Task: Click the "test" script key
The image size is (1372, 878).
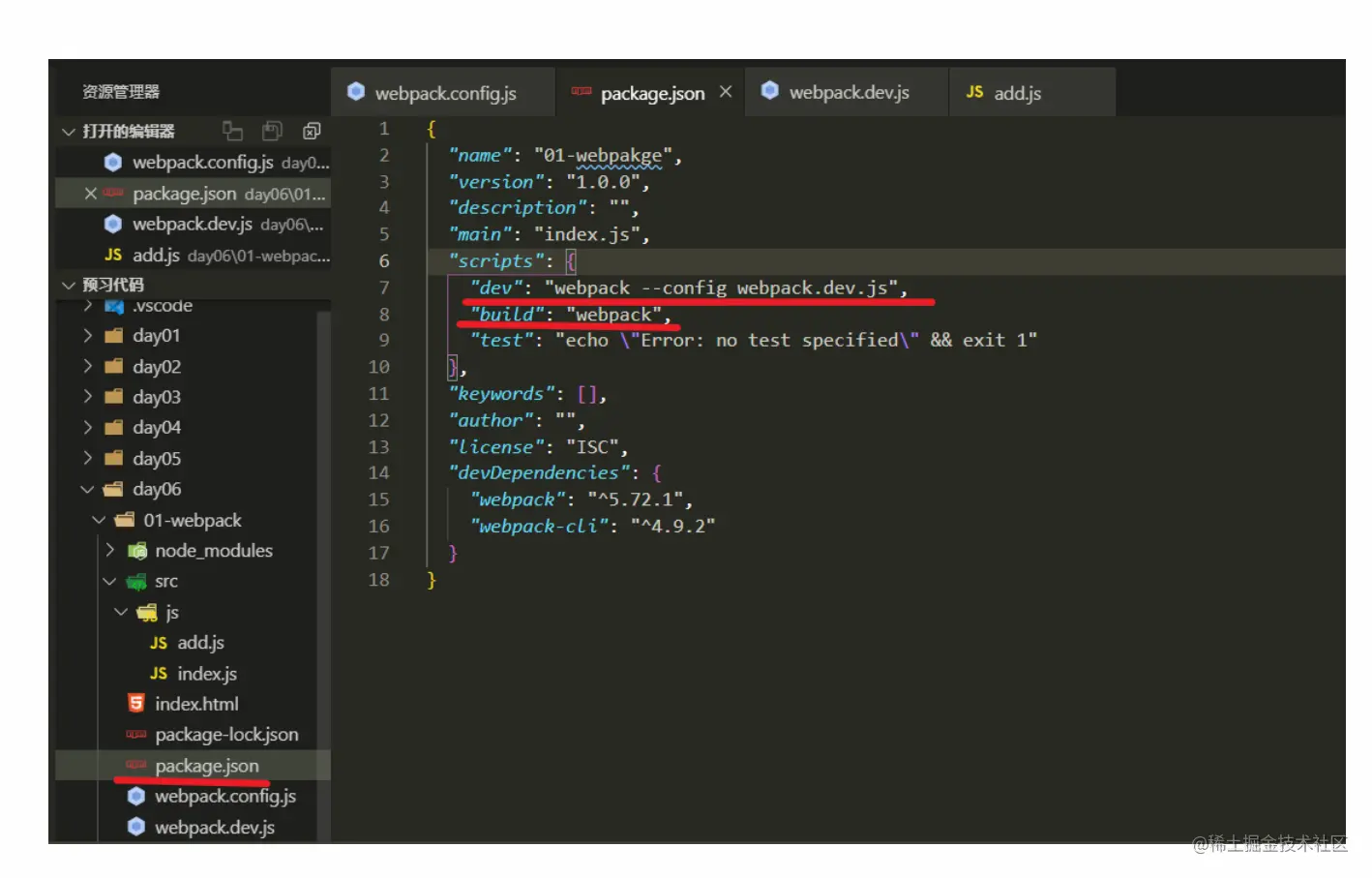Action: click(x=502, y=341)
